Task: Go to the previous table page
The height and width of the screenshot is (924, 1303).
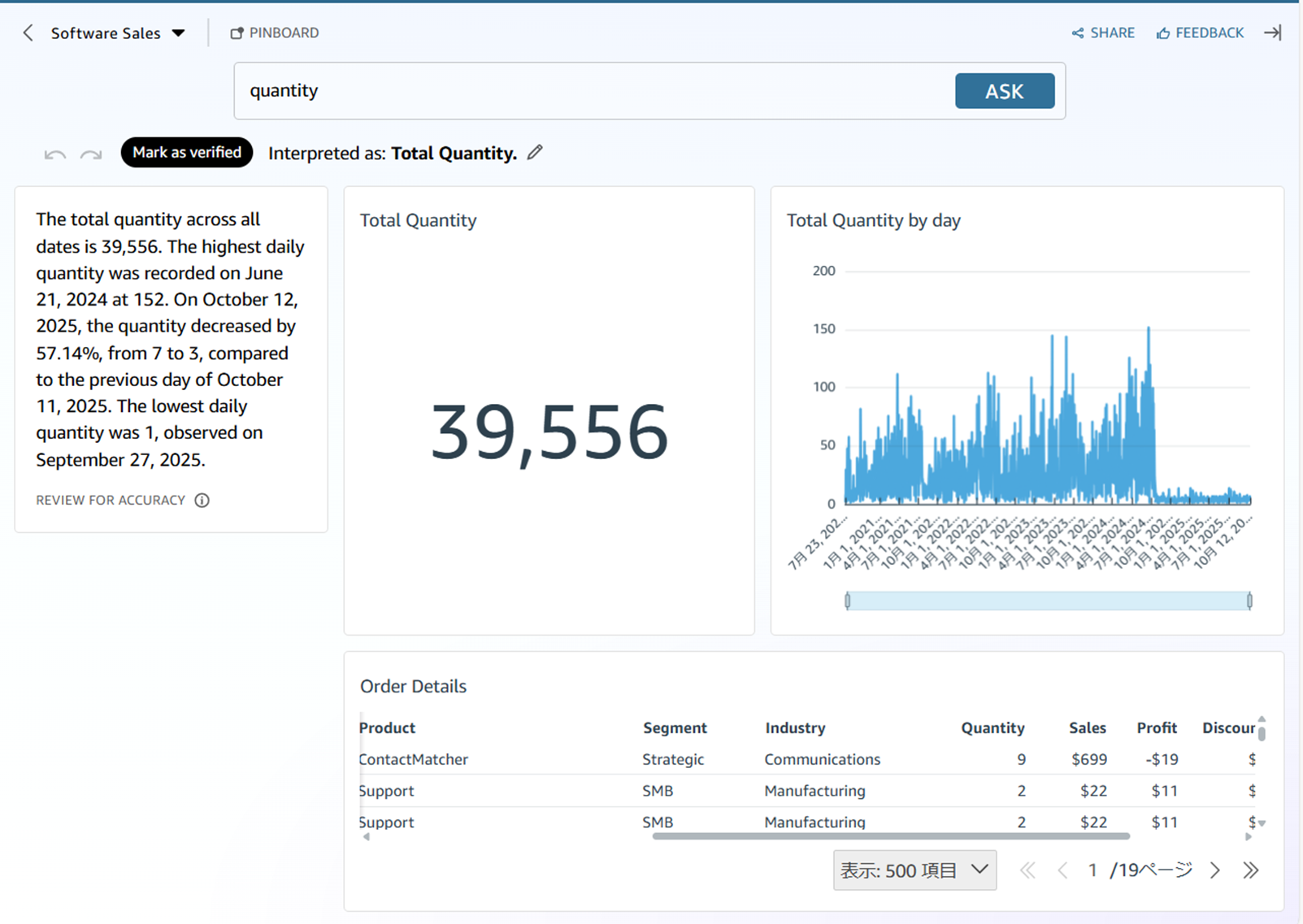Action: tap(1062, 870)
